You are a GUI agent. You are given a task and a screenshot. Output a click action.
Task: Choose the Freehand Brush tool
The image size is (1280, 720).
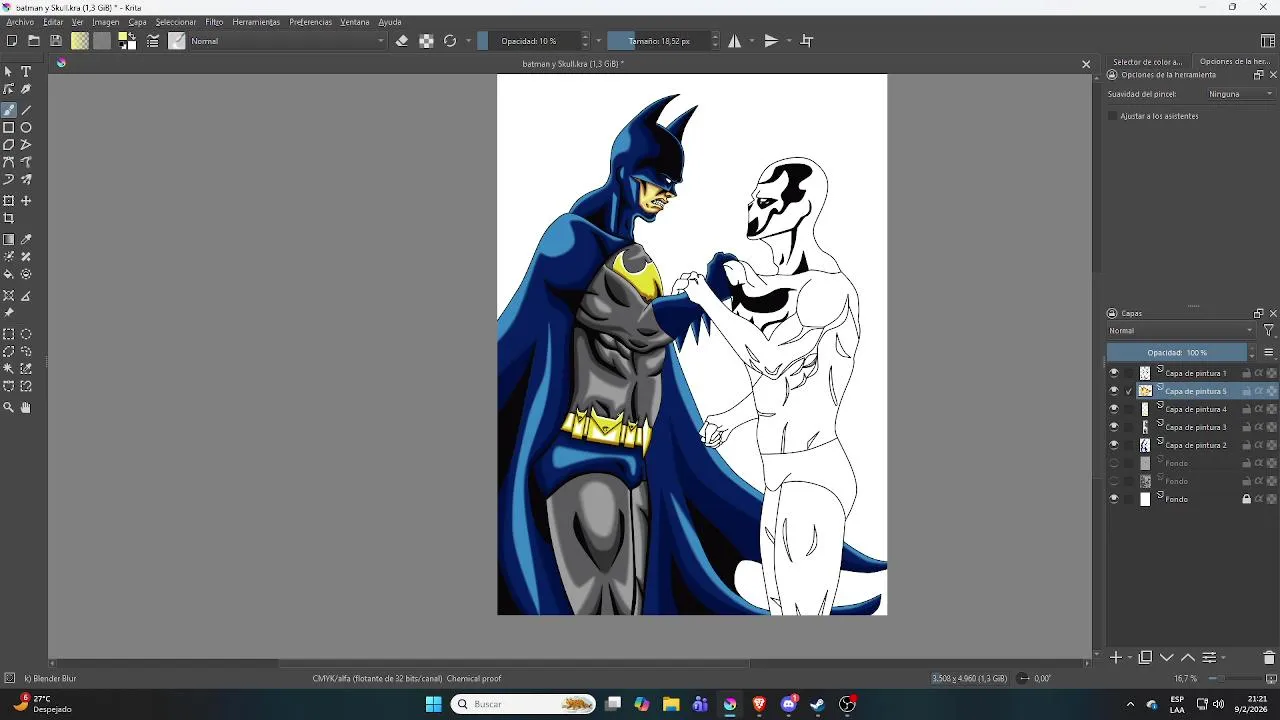pyautogui.click(x=9, y=110)
